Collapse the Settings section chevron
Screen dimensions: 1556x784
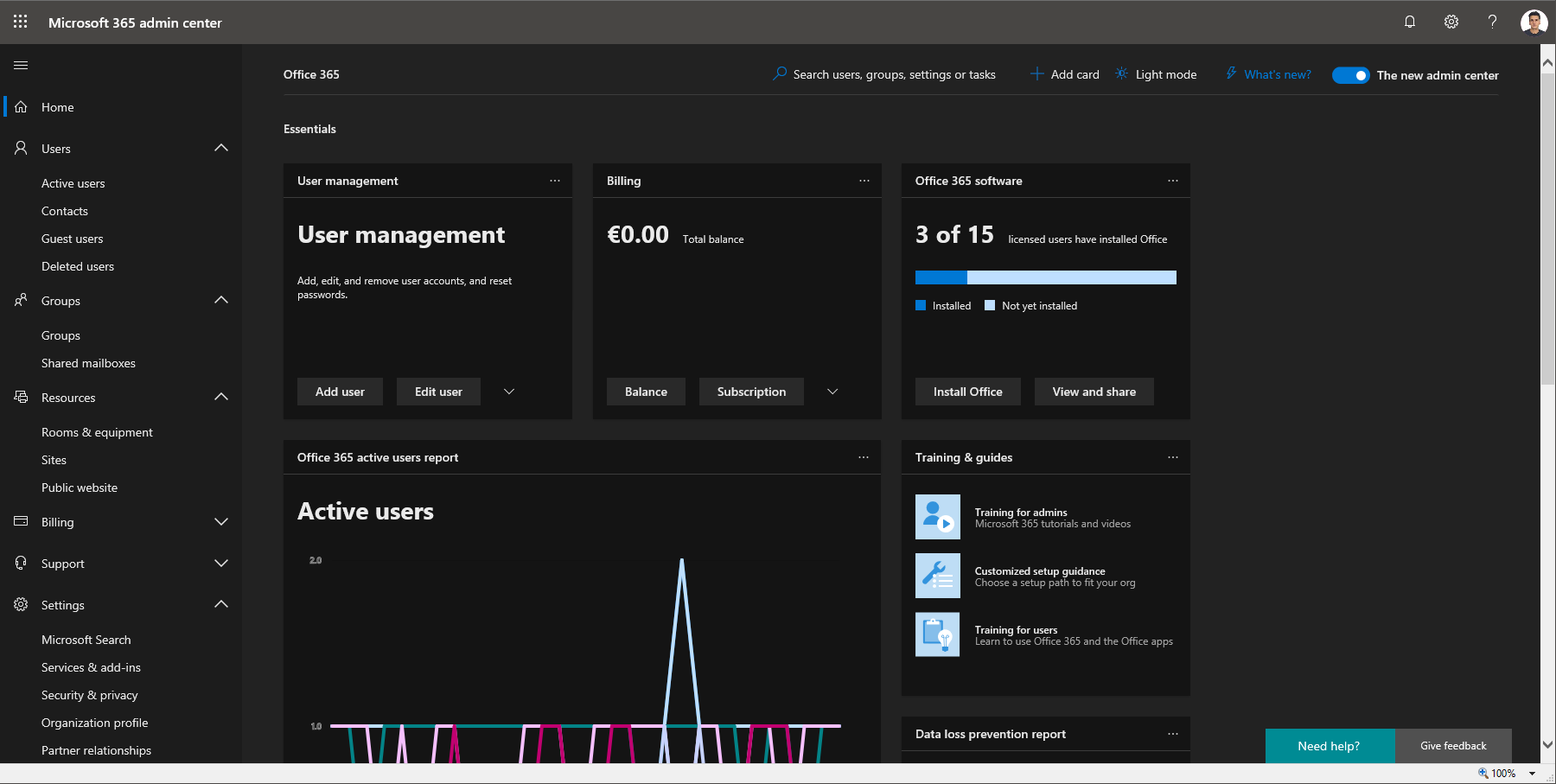(221, 604)
